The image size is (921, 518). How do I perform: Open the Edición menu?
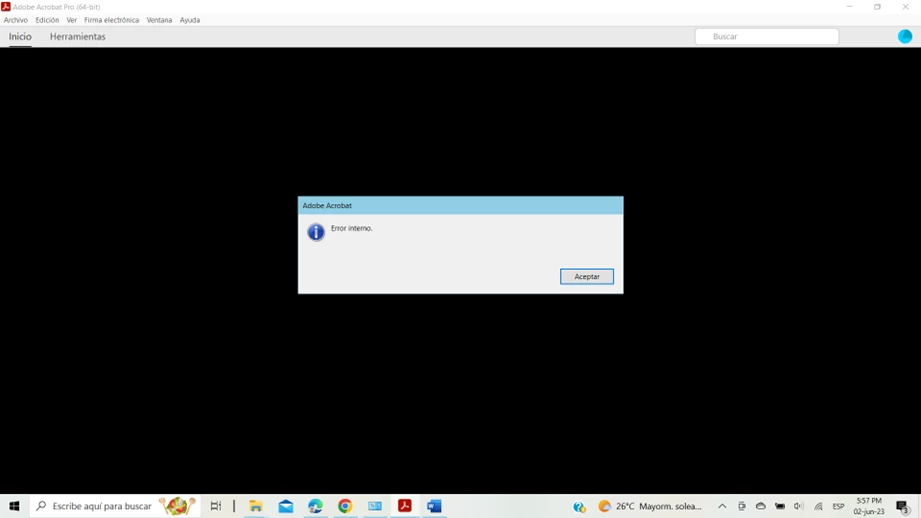point(47,20)
